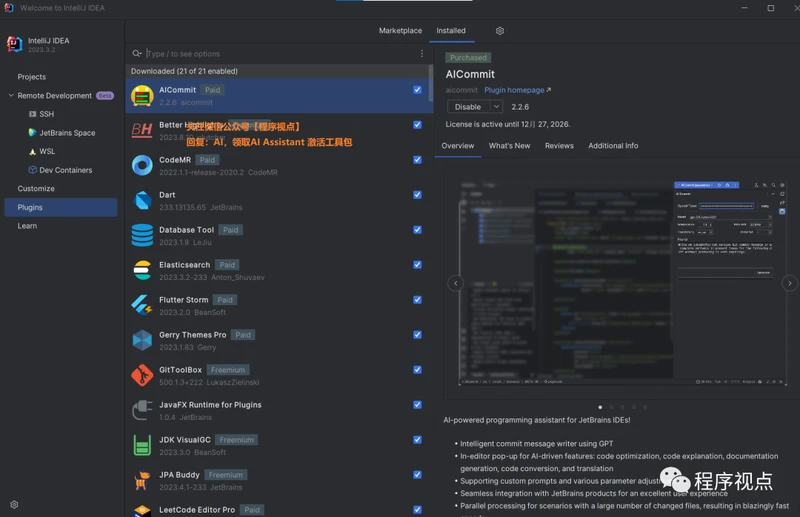Viewport: 800px width, 517px height.
Task: Select the second screenshot pagination dot
Action: [611, 407]
